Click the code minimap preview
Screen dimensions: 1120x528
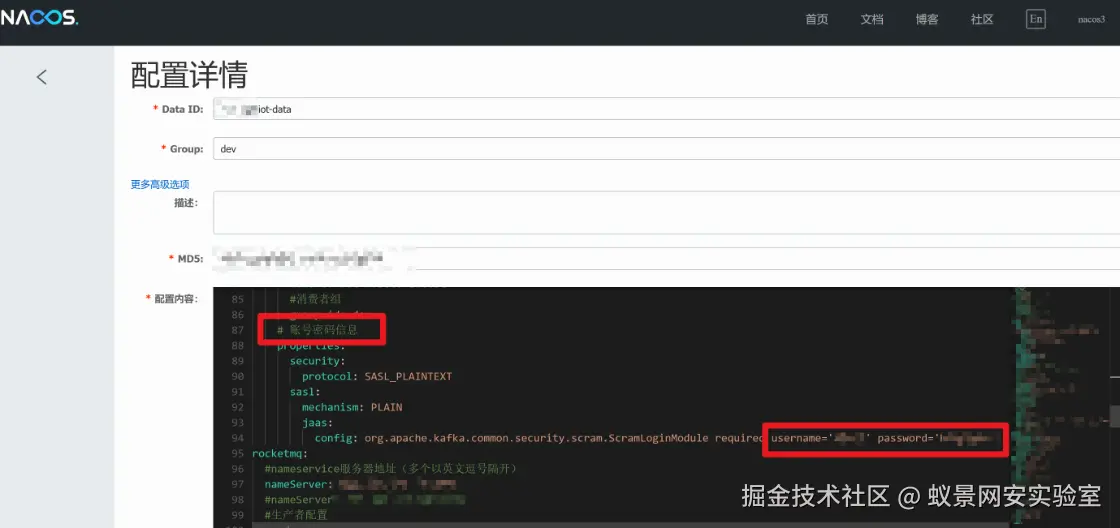[x=1060, y=407]
